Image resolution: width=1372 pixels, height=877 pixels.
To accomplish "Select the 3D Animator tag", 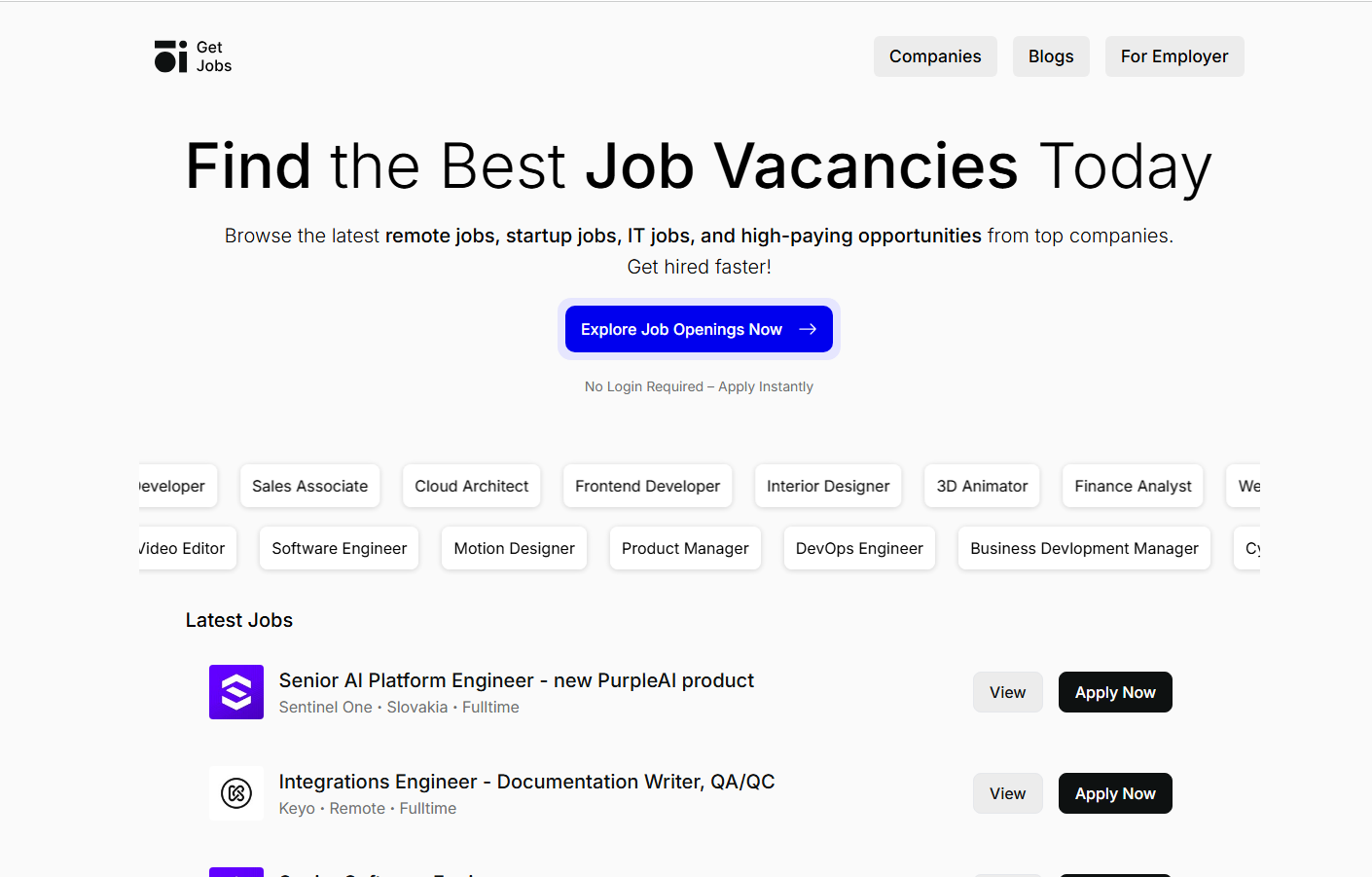I will [x=982, y=486].
